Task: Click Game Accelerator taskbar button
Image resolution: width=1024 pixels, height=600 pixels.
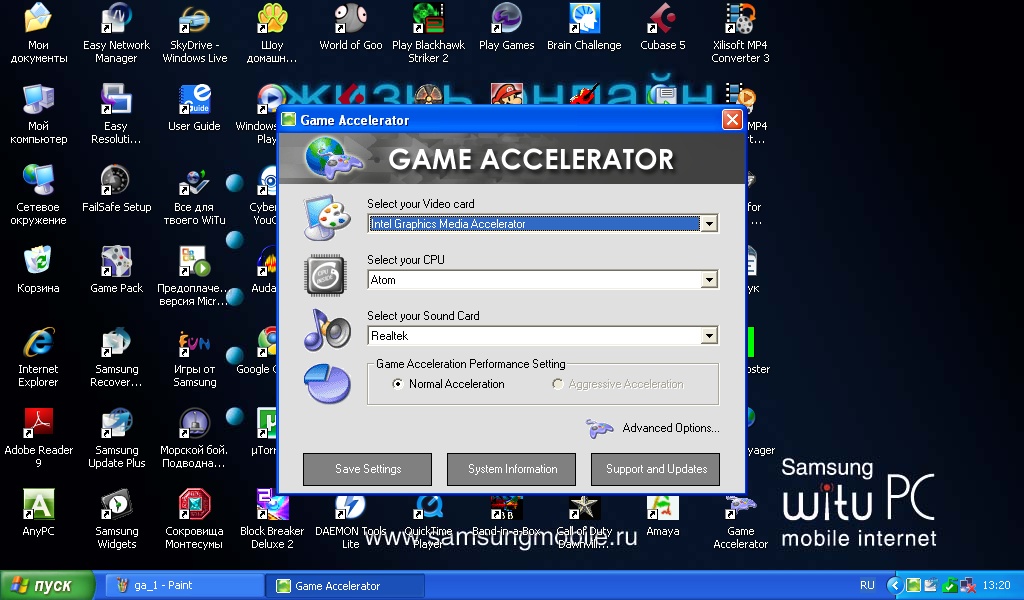Action: pos(346,586)
